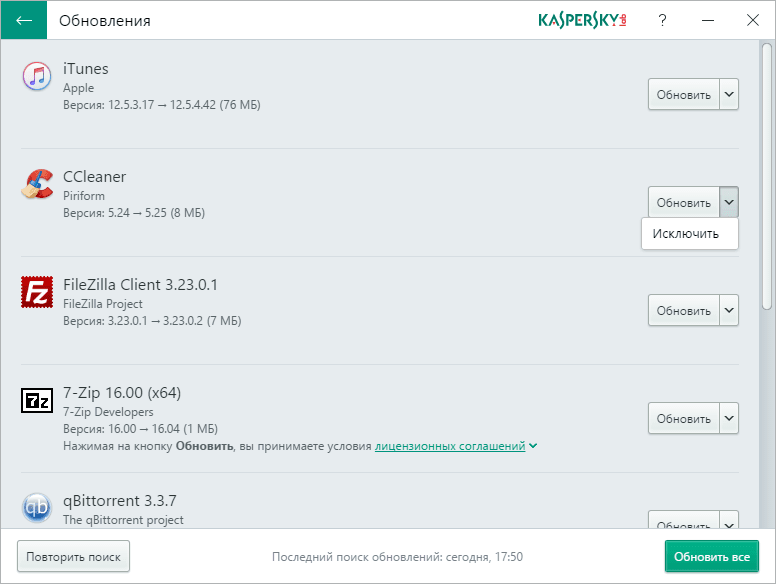This screenshot has height=584, width=776.
Task: Update iTunes with the Обновить button
Action: (x=683, y=94)
